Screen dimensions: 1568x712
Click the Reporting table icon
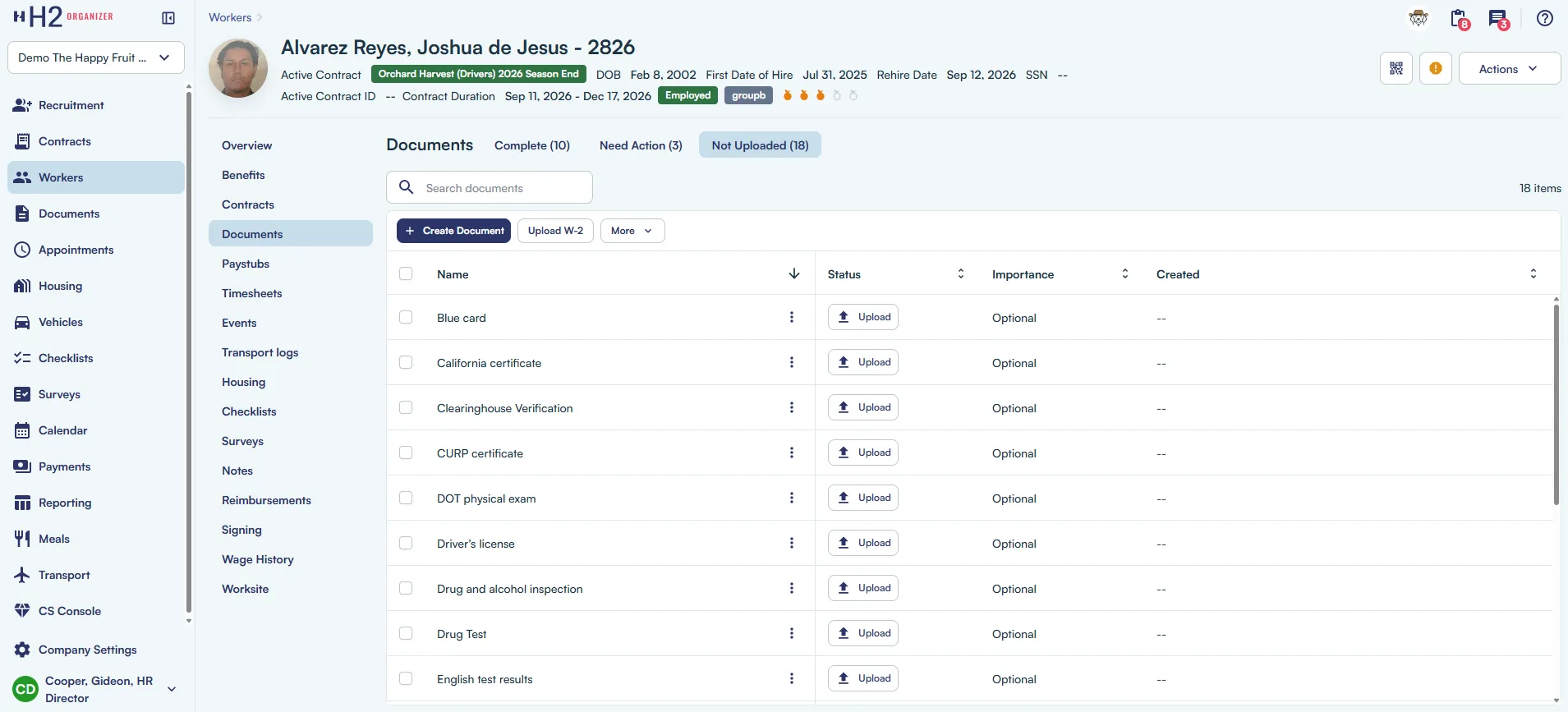[22, 503]
